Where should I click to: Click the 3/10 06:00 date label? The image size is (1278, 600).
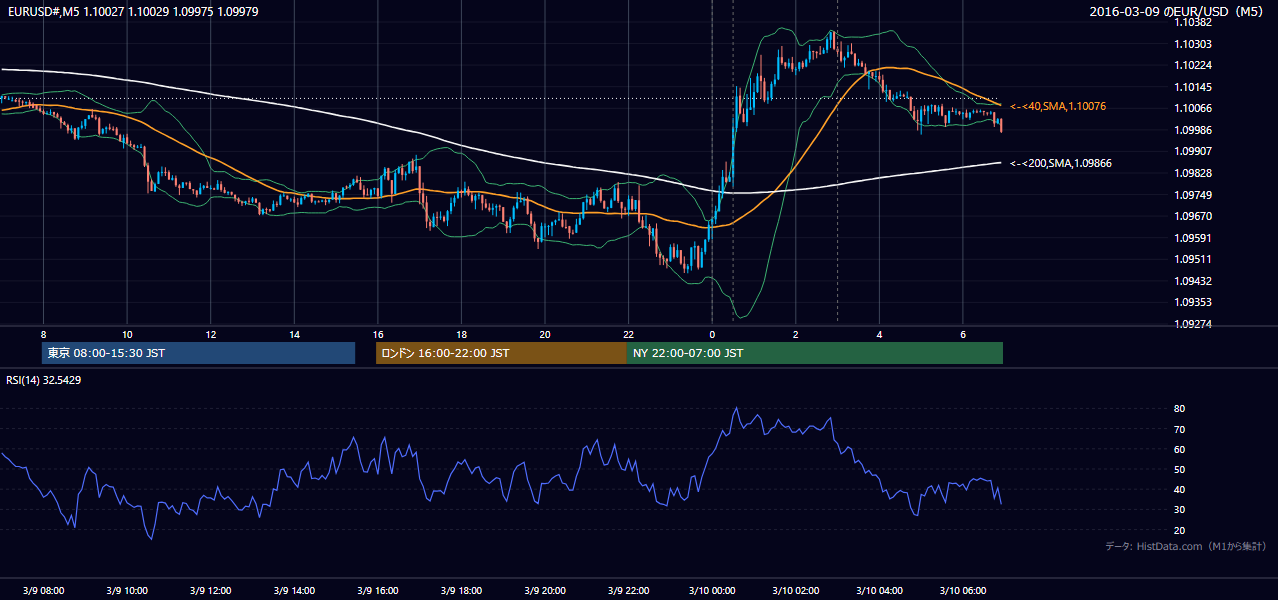[962, 590]
